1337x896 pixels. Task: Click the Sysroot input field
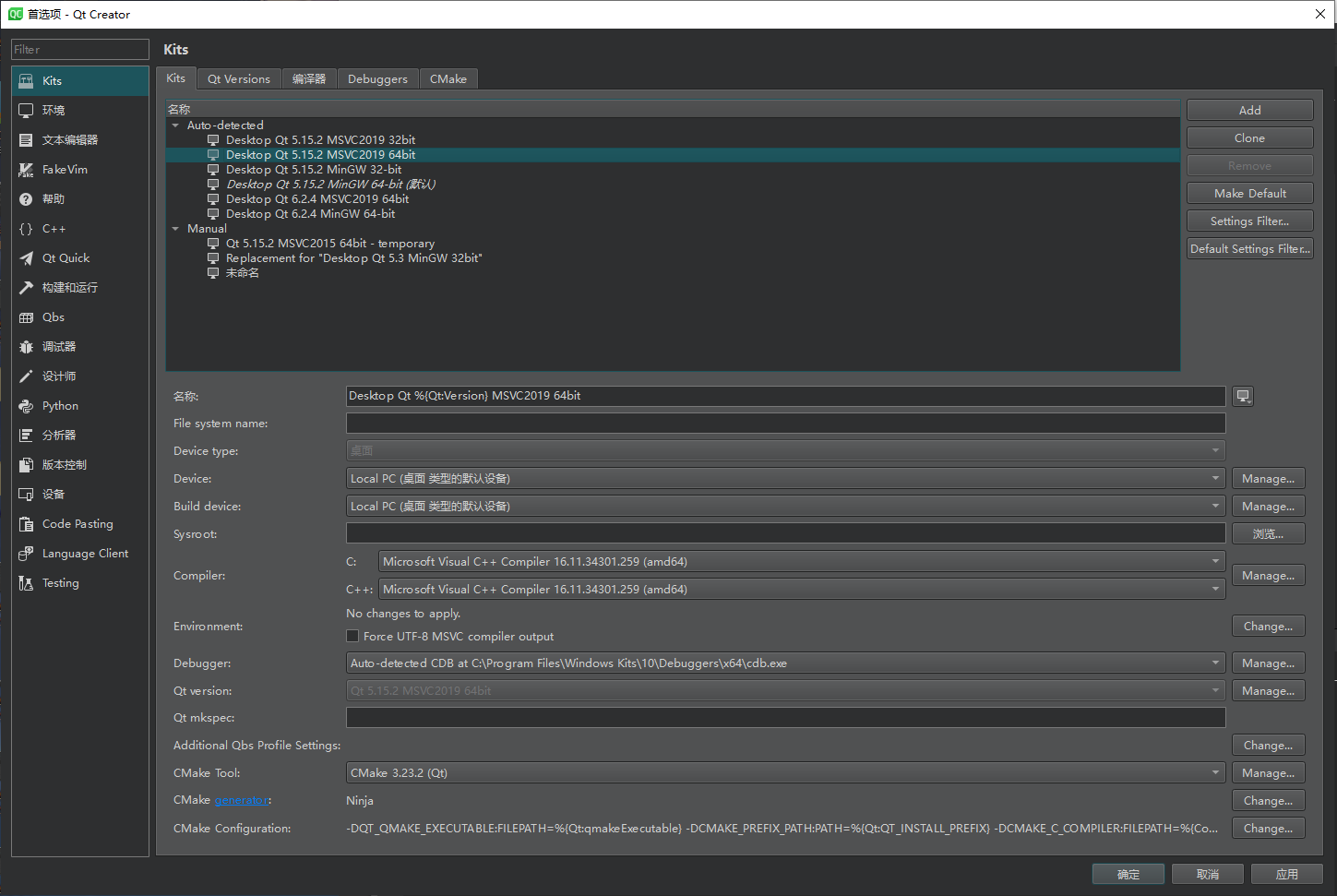pos(786,534)
